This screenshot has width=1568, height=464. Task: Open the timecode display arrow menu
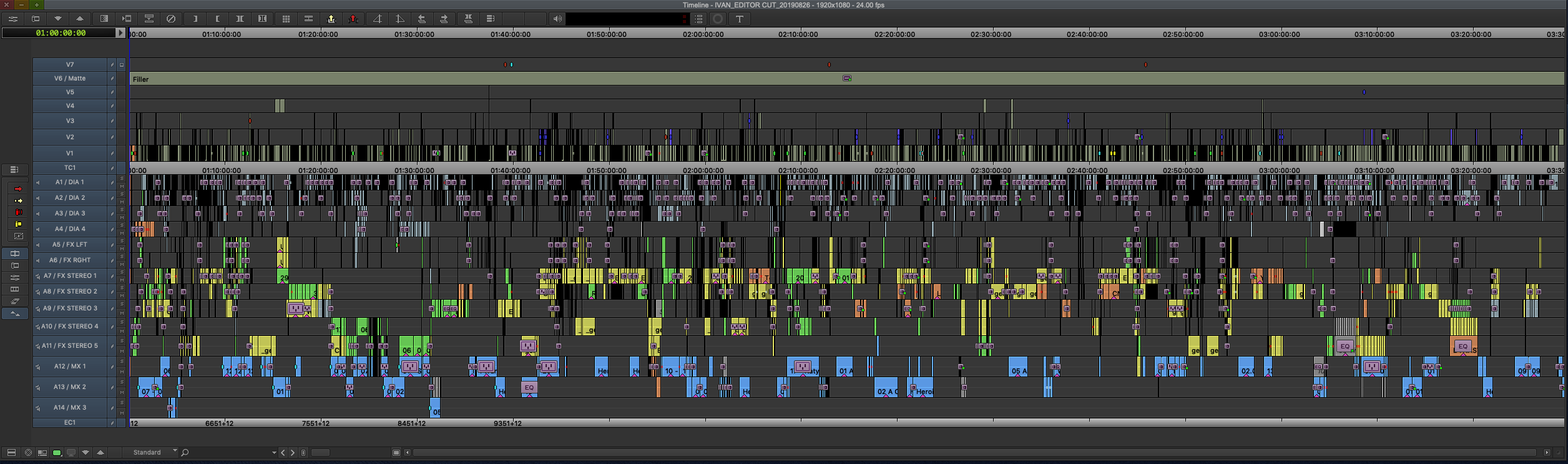(x=120, y=32)
